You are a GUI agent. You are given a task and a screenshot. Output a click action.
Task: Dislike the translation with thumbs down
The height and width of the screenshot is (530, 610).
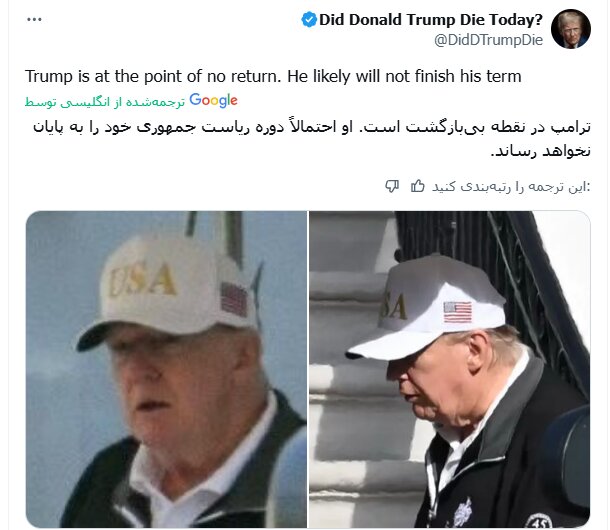392,186
